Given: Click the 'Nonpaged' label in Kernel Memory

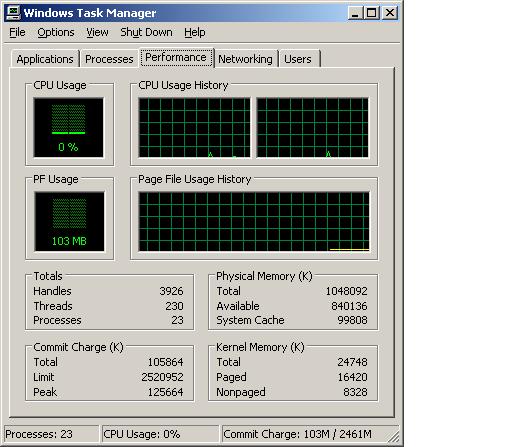Looking at the screenshot, I should [x=241, y=392].
